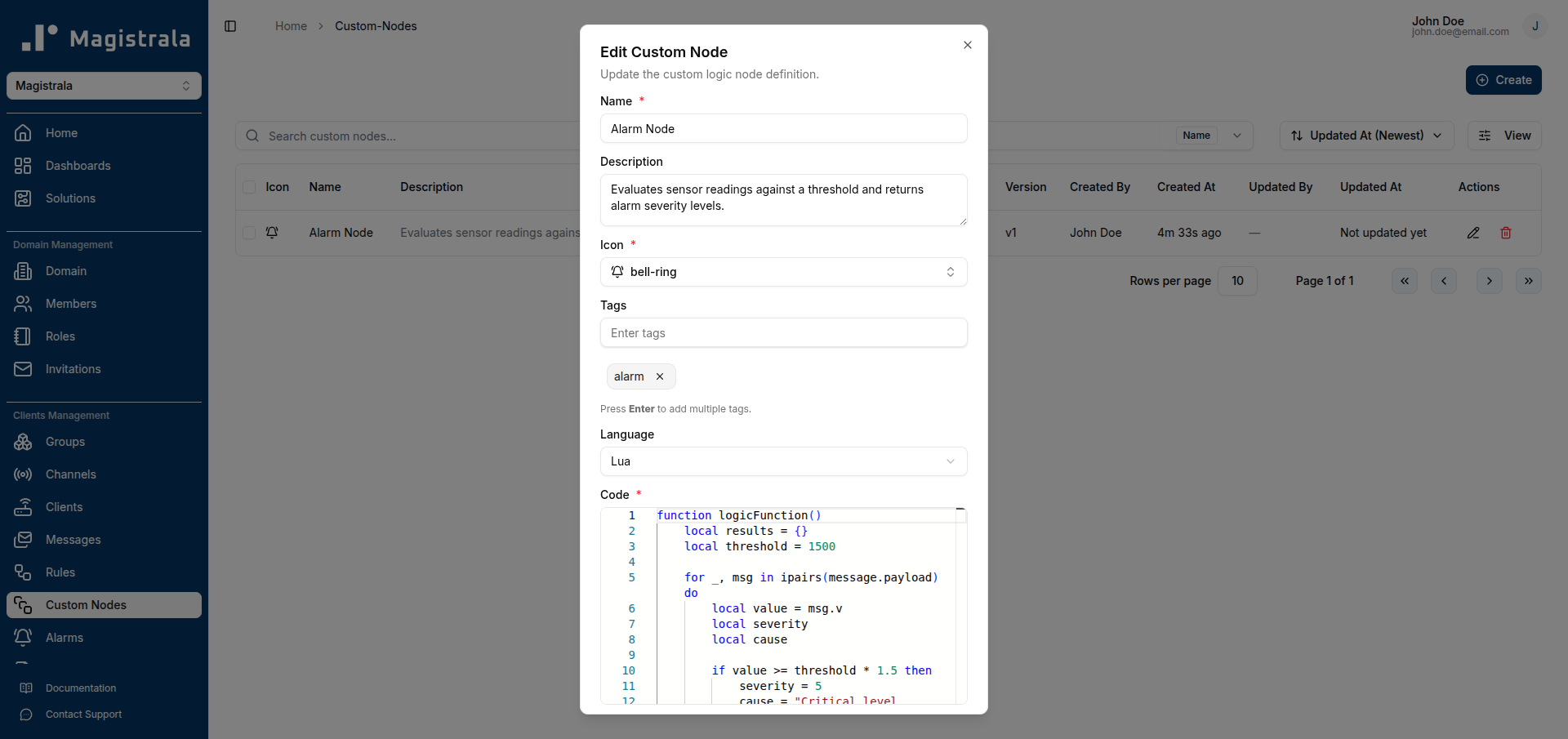Click the Enter tags input field

pos(784,332)
